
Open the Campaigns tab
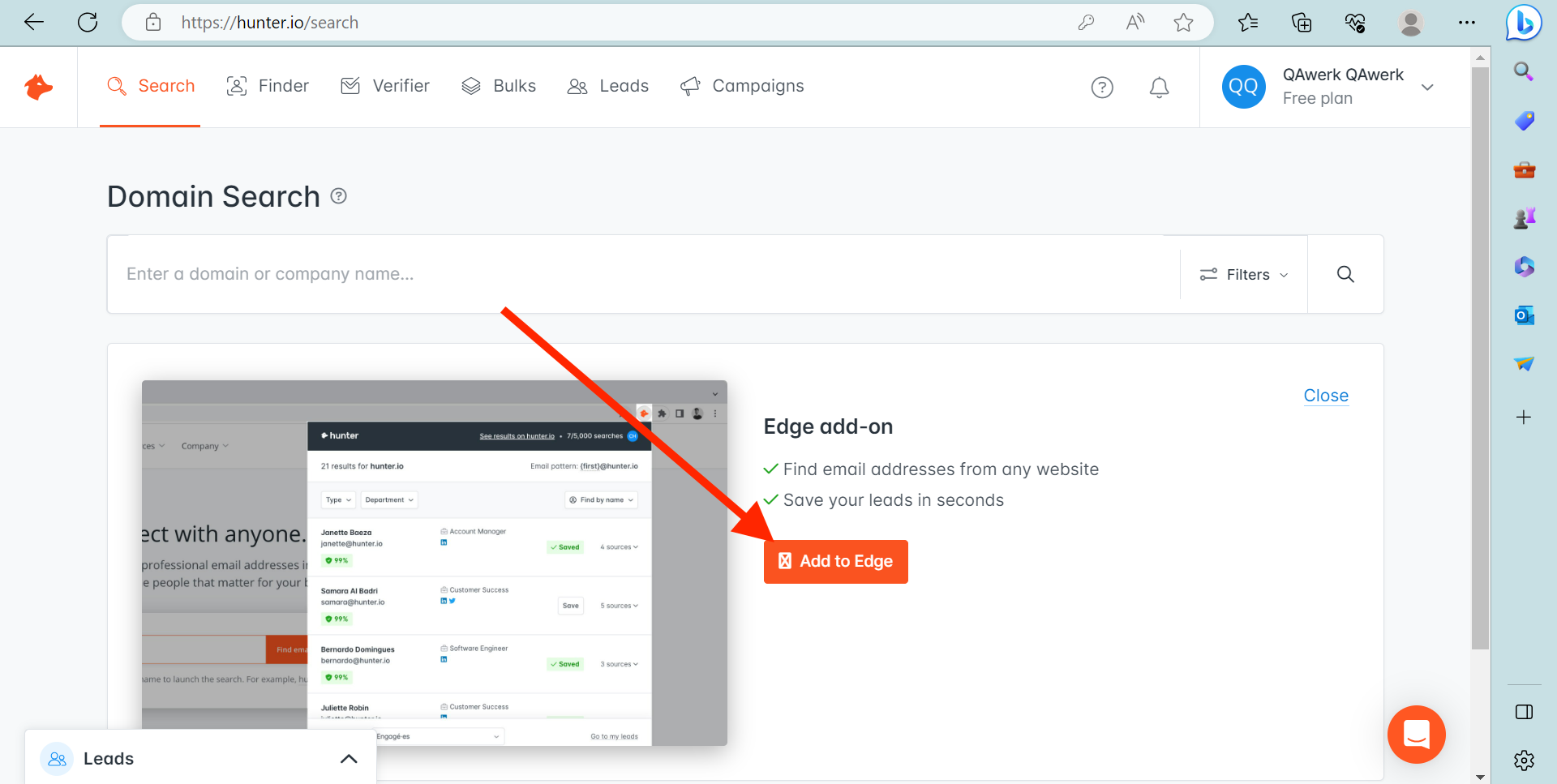741,86
